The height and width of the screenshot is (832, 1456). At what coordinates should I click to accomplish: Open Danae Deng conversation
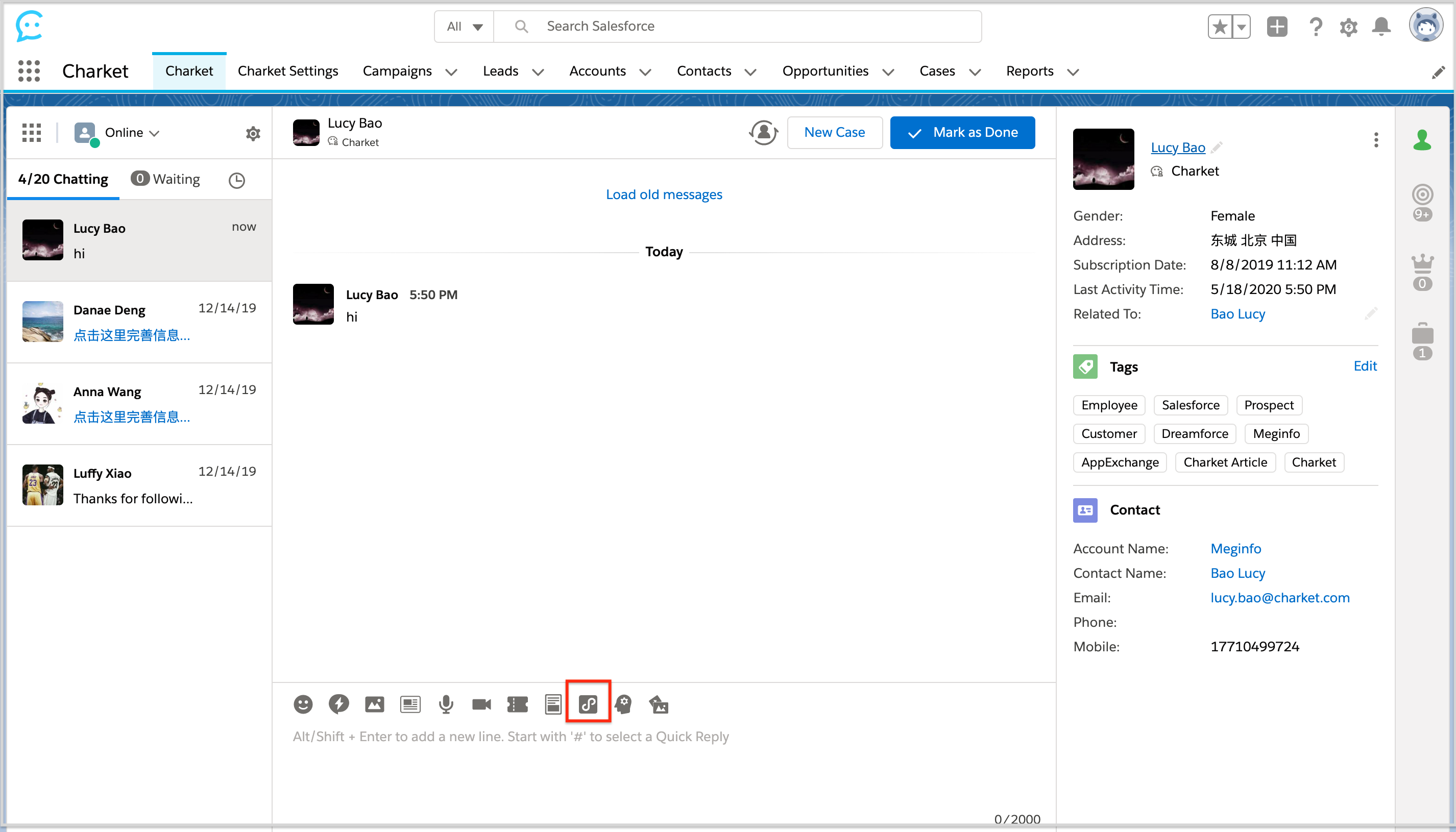tap(139, 322)
